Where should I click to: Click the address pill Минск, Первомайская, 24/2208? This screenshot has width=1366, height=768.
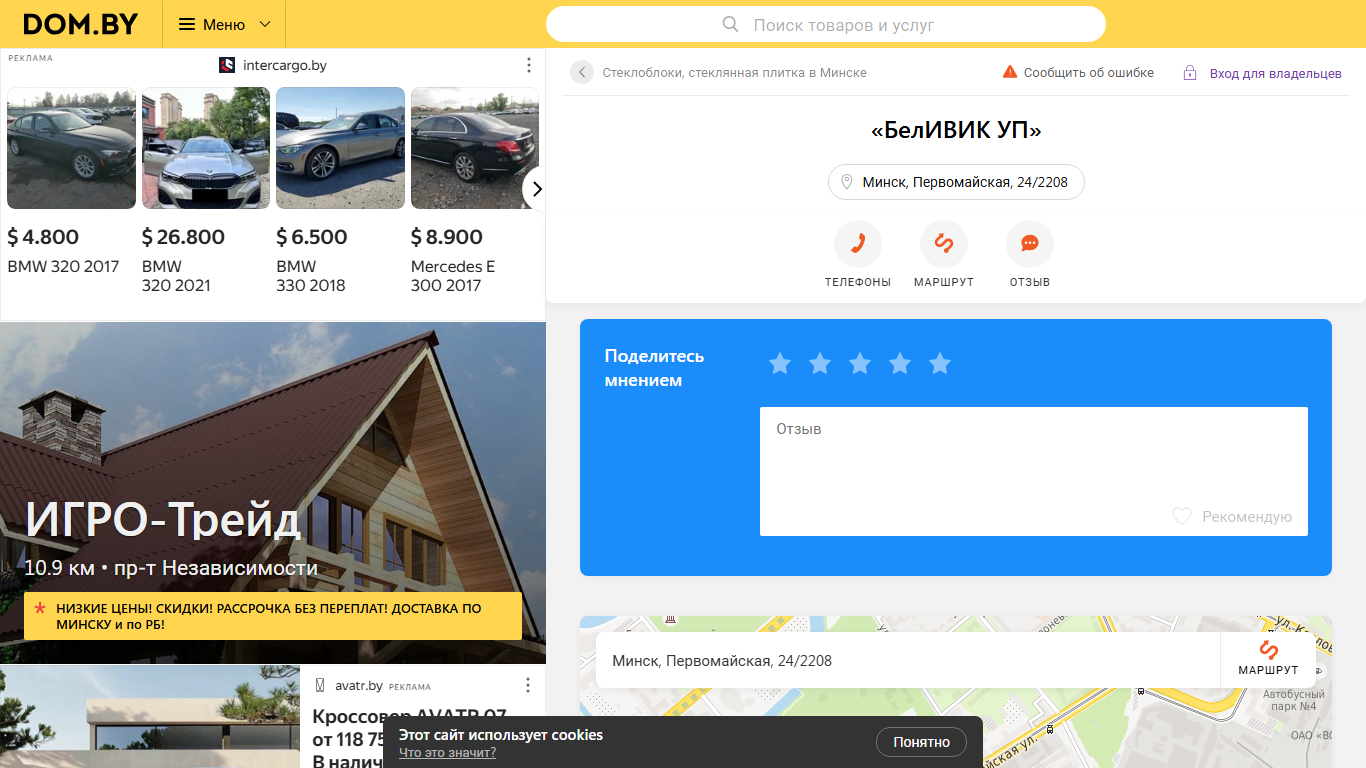pyautogui.click(x=956, y=182)
